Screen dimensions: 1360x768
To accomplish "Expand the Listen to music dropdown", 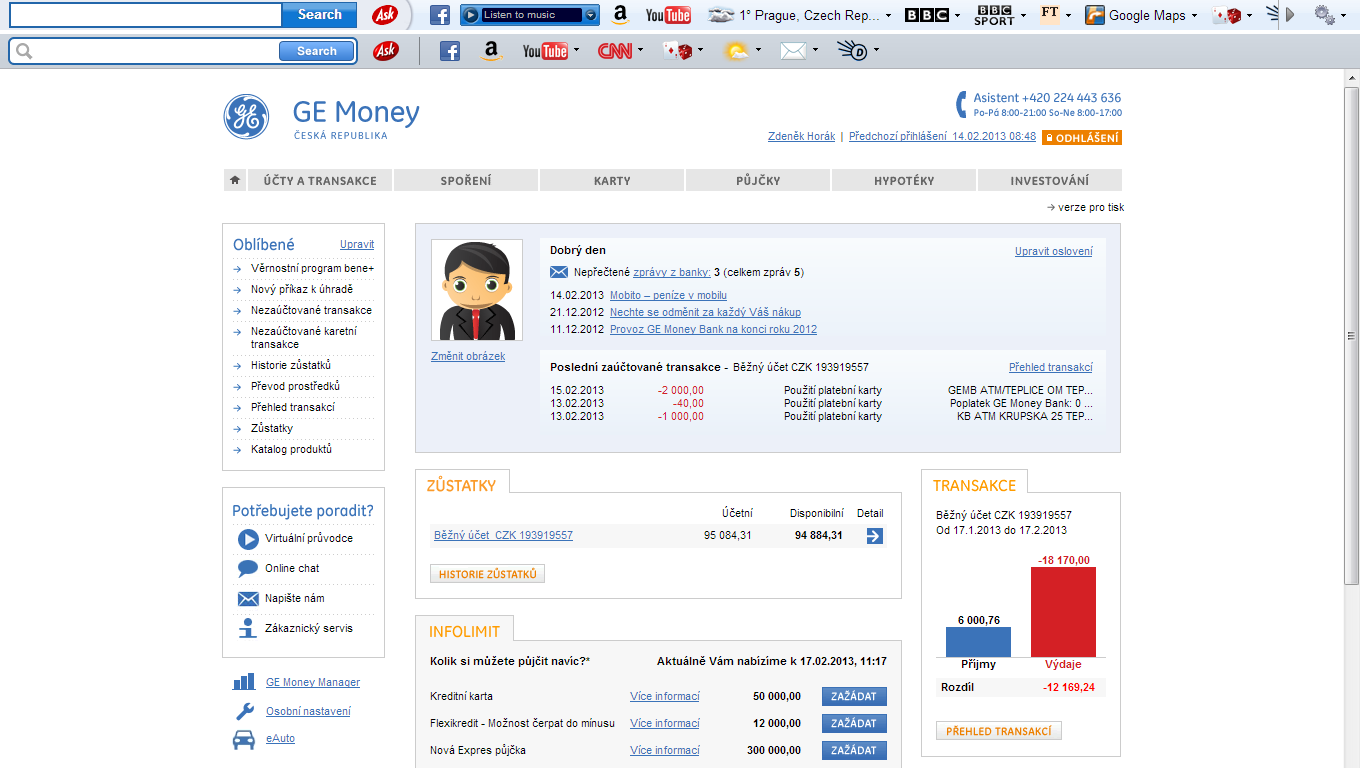I will coord(591,15).
